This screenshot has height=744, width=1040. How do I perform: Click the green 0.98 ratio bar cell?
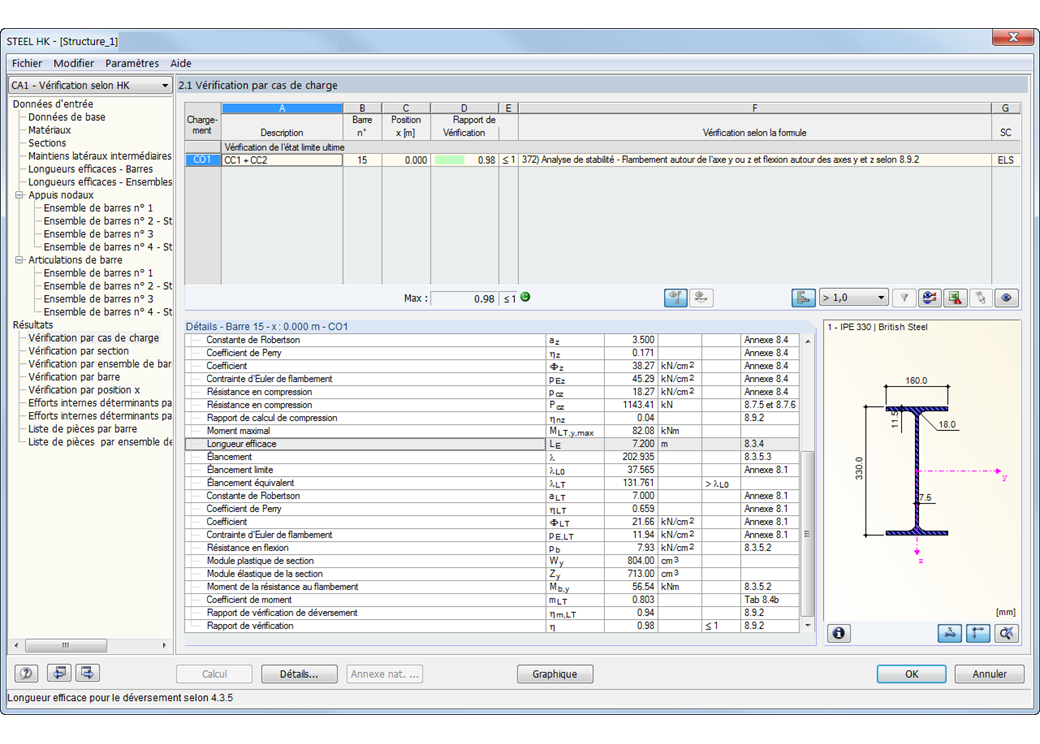click(464, 160)
